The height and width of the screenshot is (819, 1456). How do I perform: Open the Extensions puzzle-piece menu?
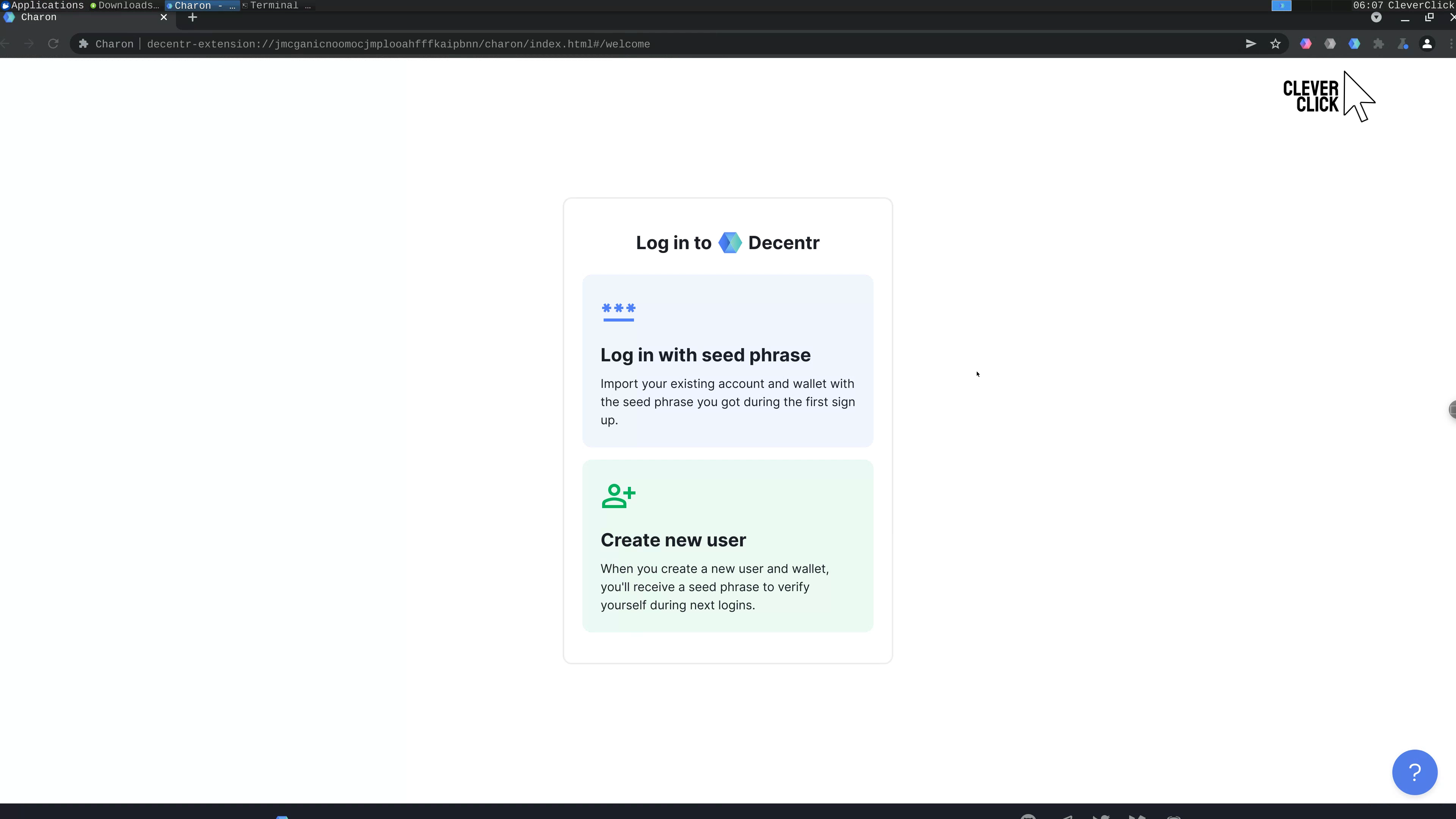pyautogui.click(x=1378, y=44)
